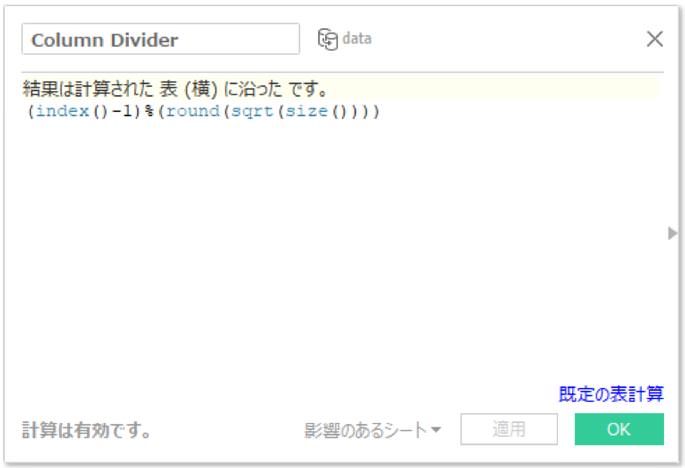Screen dimensions: 685x468
Task: Close the calculation editor with the X
Action: 655,39
